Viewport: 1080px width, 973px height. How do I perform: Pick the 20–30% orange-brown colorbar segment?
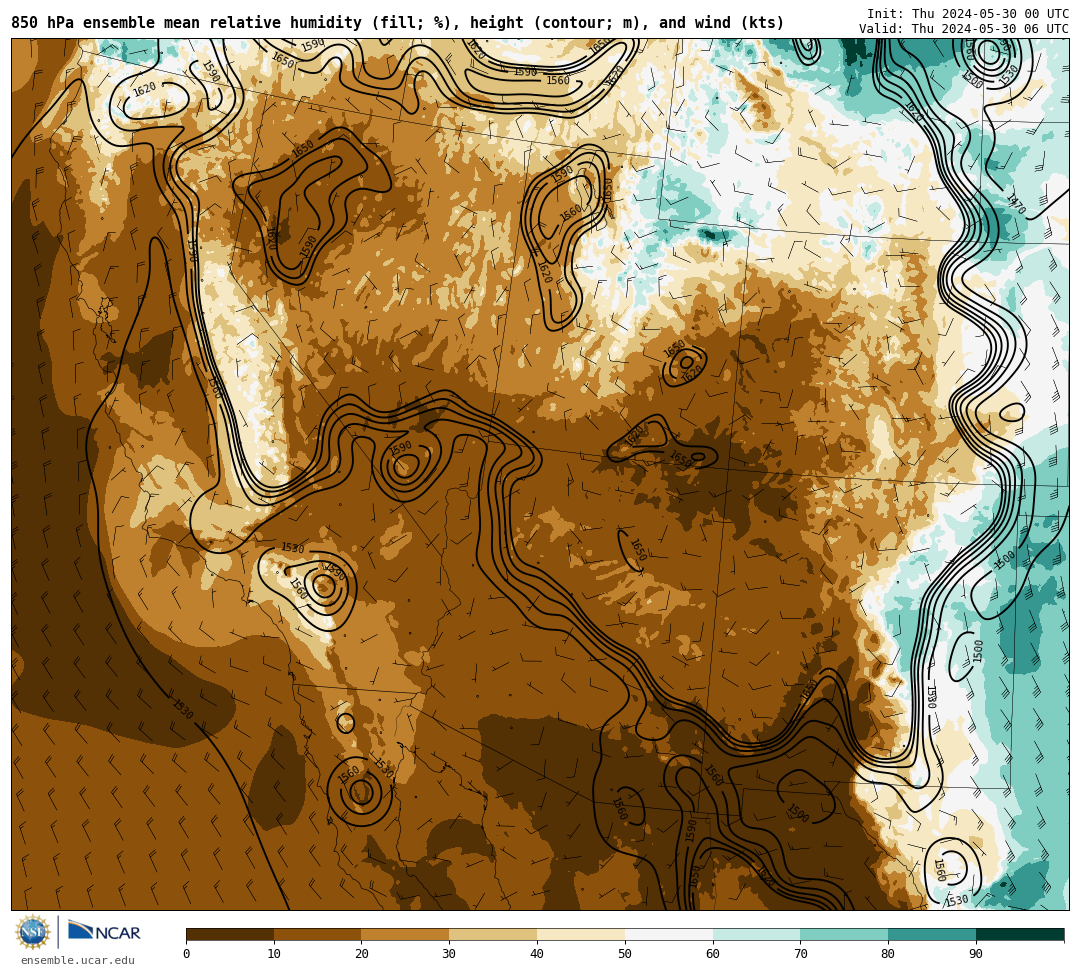406,934
